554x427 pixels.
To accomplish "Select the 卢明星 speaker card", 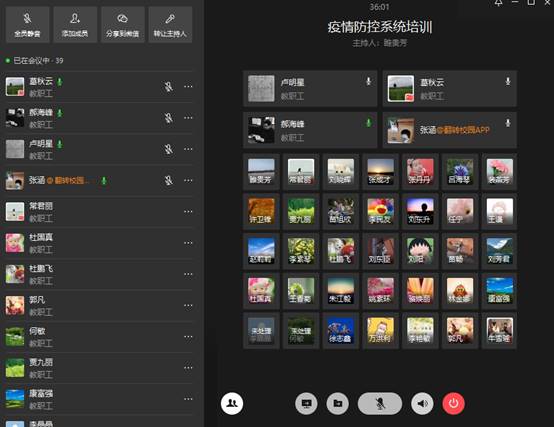I will click(x=310, y=88).
